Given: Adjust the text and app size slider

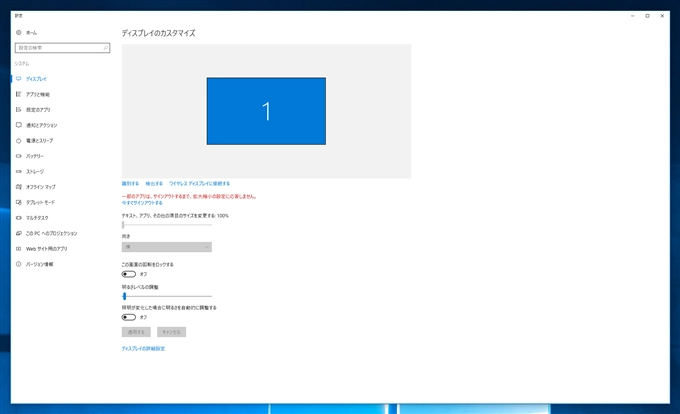Looking at the screenshot, I should pos(167,225).
